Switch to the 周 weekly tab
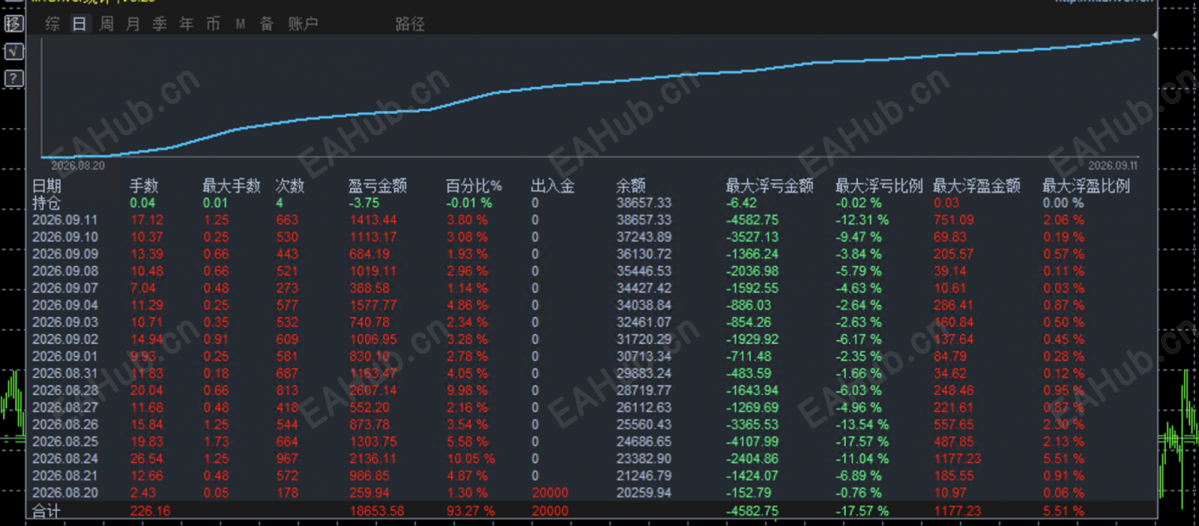 pos(106,24)
